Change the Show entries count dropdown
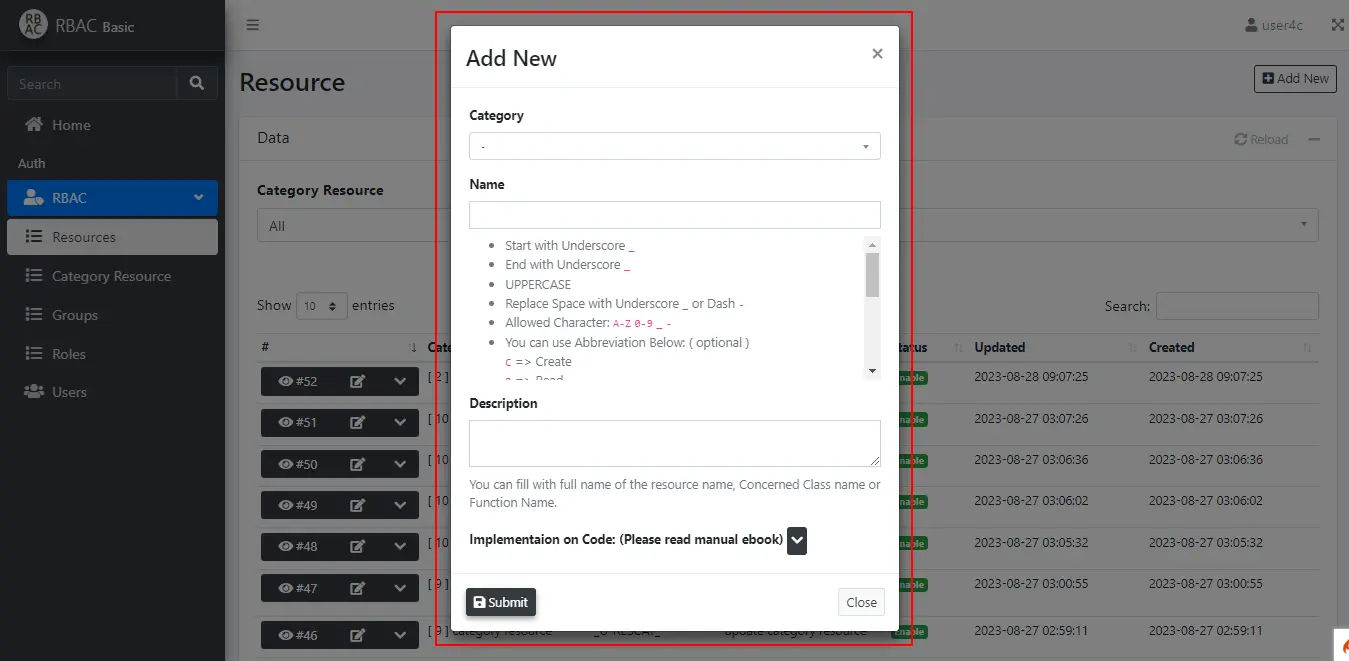 [x=322, y=306]
